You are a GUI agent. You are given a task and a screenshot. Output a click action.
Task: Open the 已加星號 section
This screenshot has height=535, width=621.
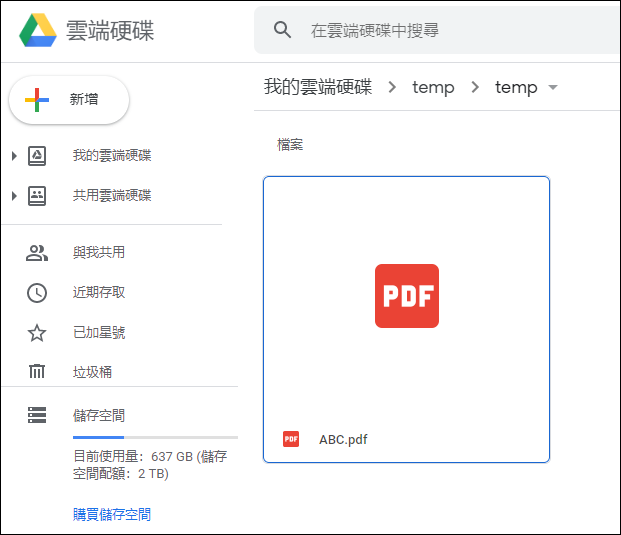click(x=99, y=333)
